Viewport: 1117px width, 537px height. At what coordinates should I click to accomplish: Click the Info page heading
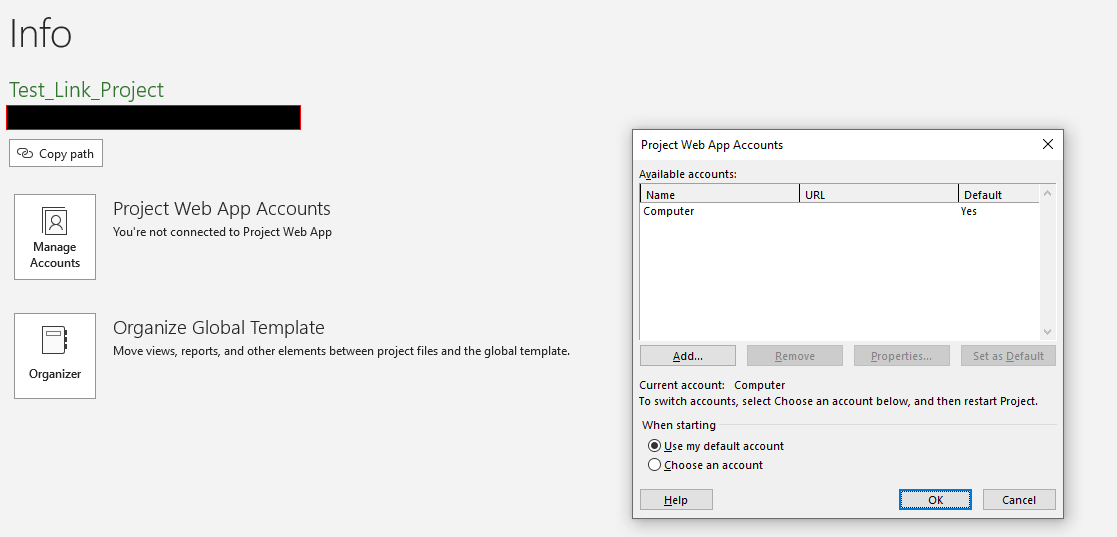click(x=41, y=33)
